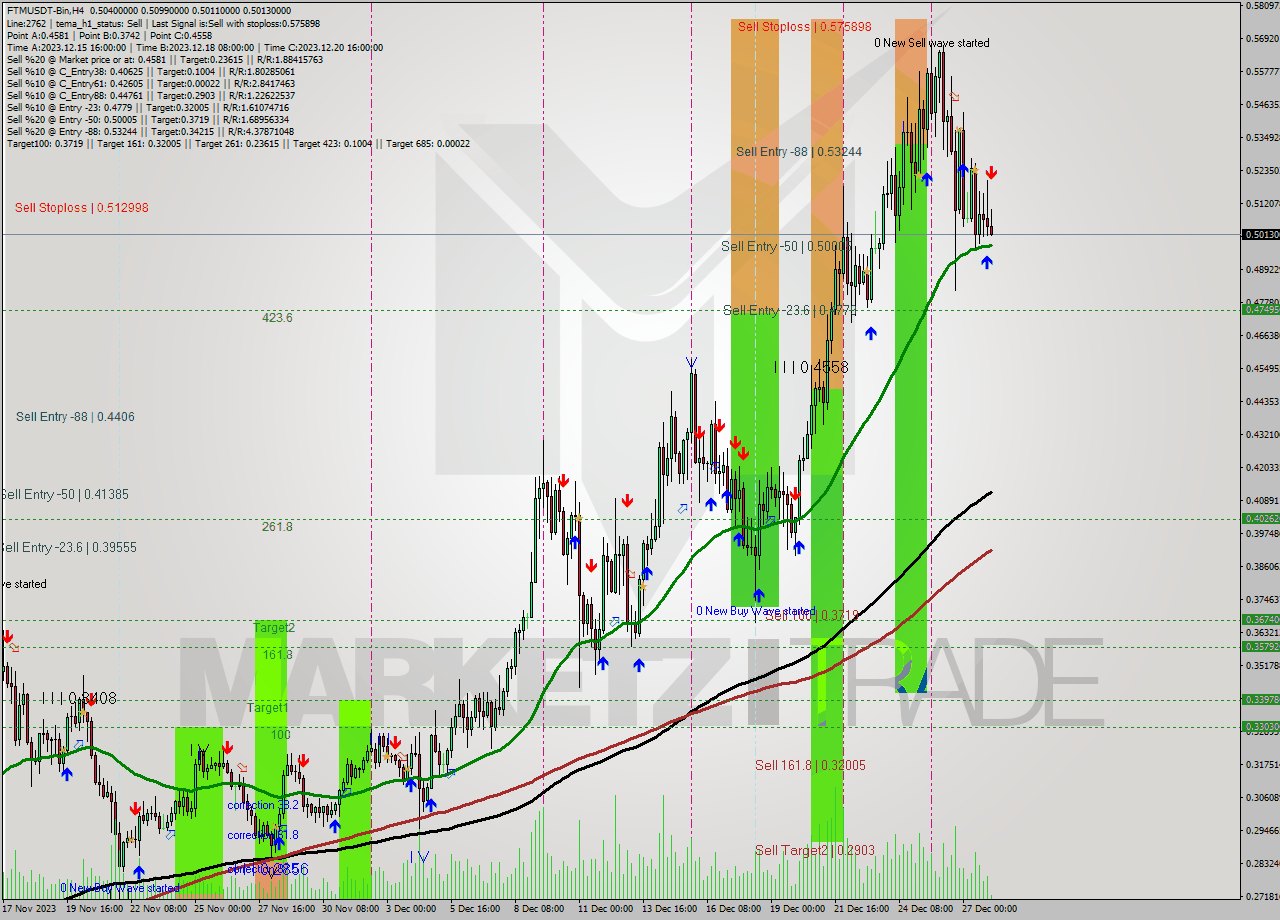Click the green 0.33978 price level tag
Image resolution: width=1280 pixels, height=920 pixels.
[1260, 699]
